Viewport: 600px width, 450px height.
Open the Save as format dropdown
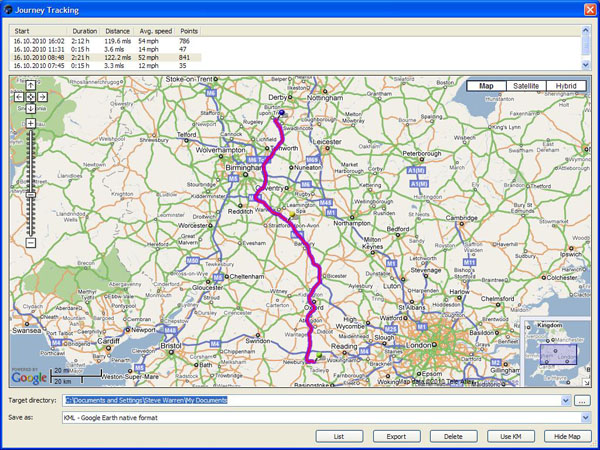click(585, 417)
